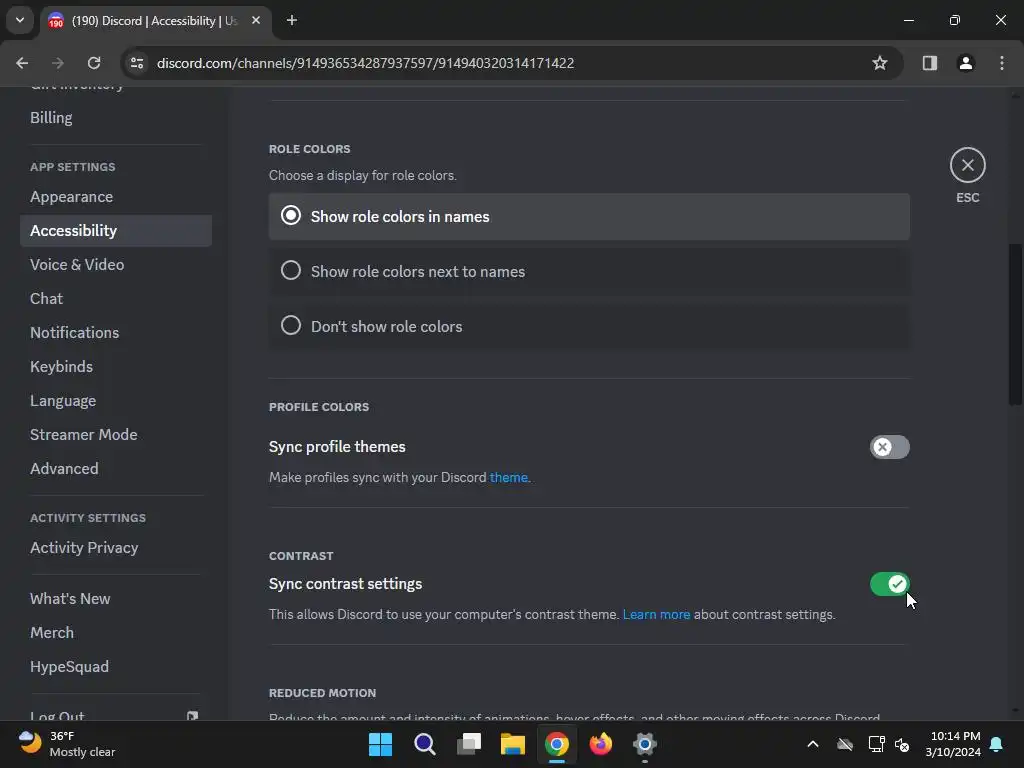The height and width of the screenshot is (768, 1024).
Task: Open Appearance settings
Action: 116,197
